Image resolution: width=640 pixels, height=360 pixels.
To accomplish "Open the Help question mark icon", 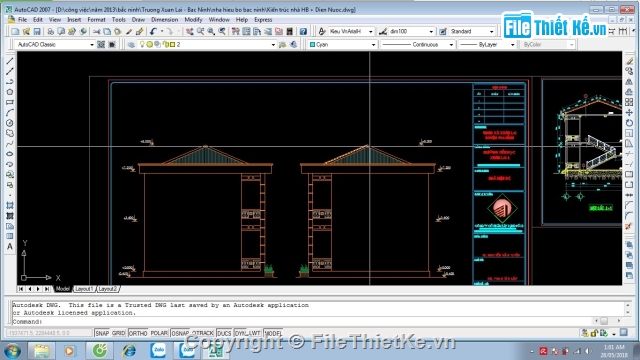I will click(x=303, y=31).
